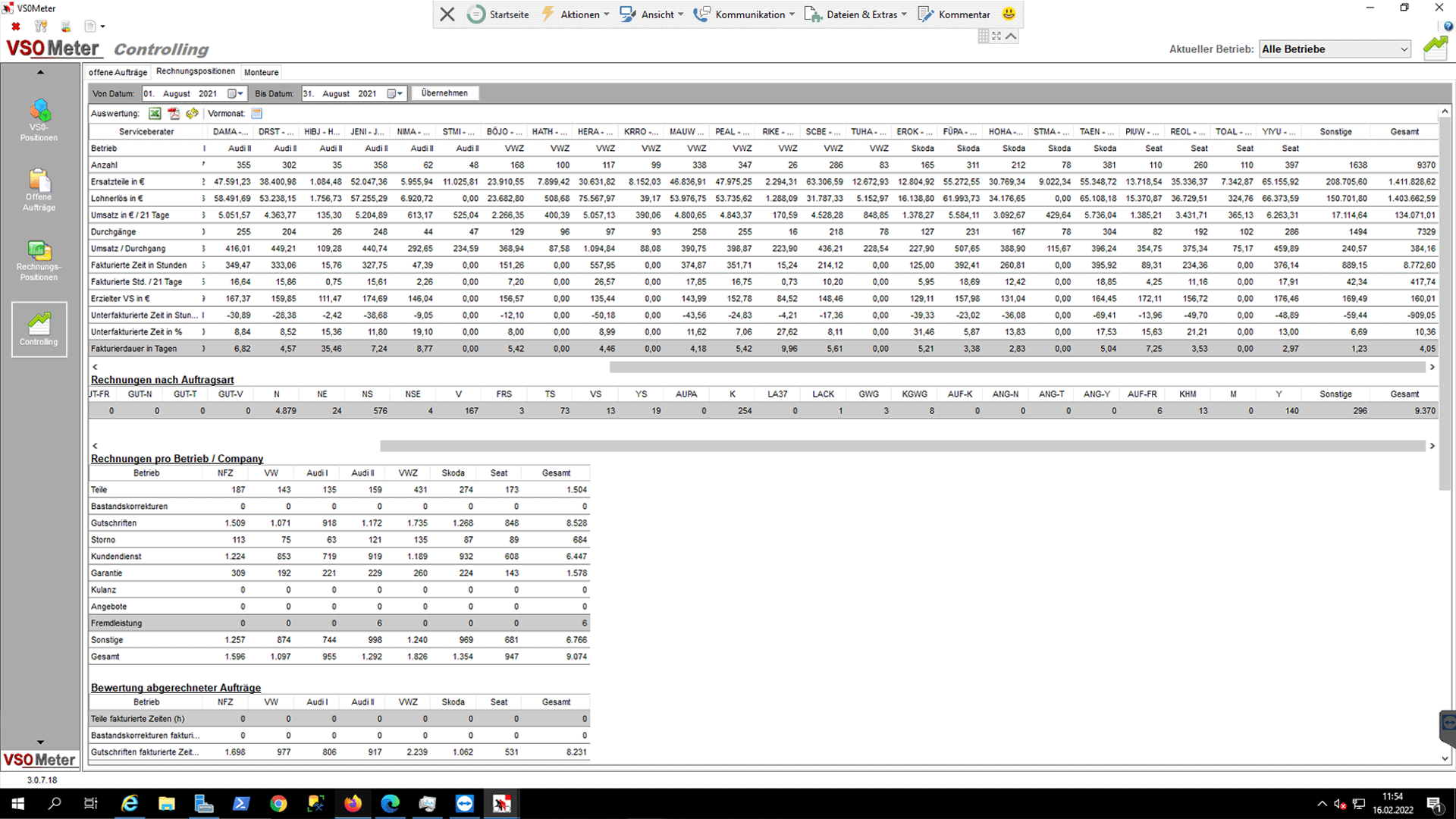This screenshot has width=1456, height=819.
Task: Click the smiley feedback icon
Action: point(1009,14)
